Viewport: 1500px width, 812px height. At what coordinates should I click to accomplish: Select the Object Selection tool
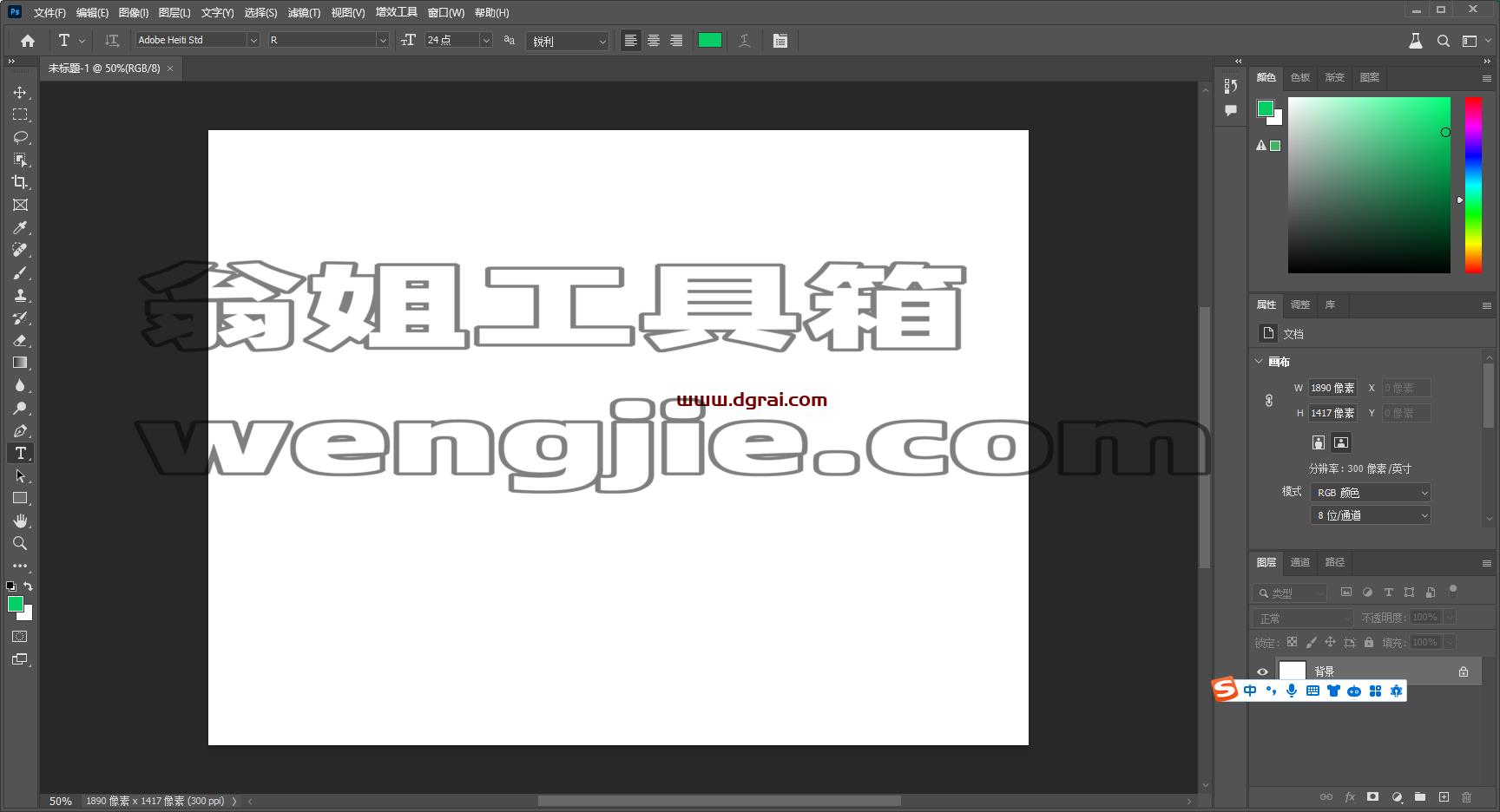pyautogui.click(x=20, y=160)
